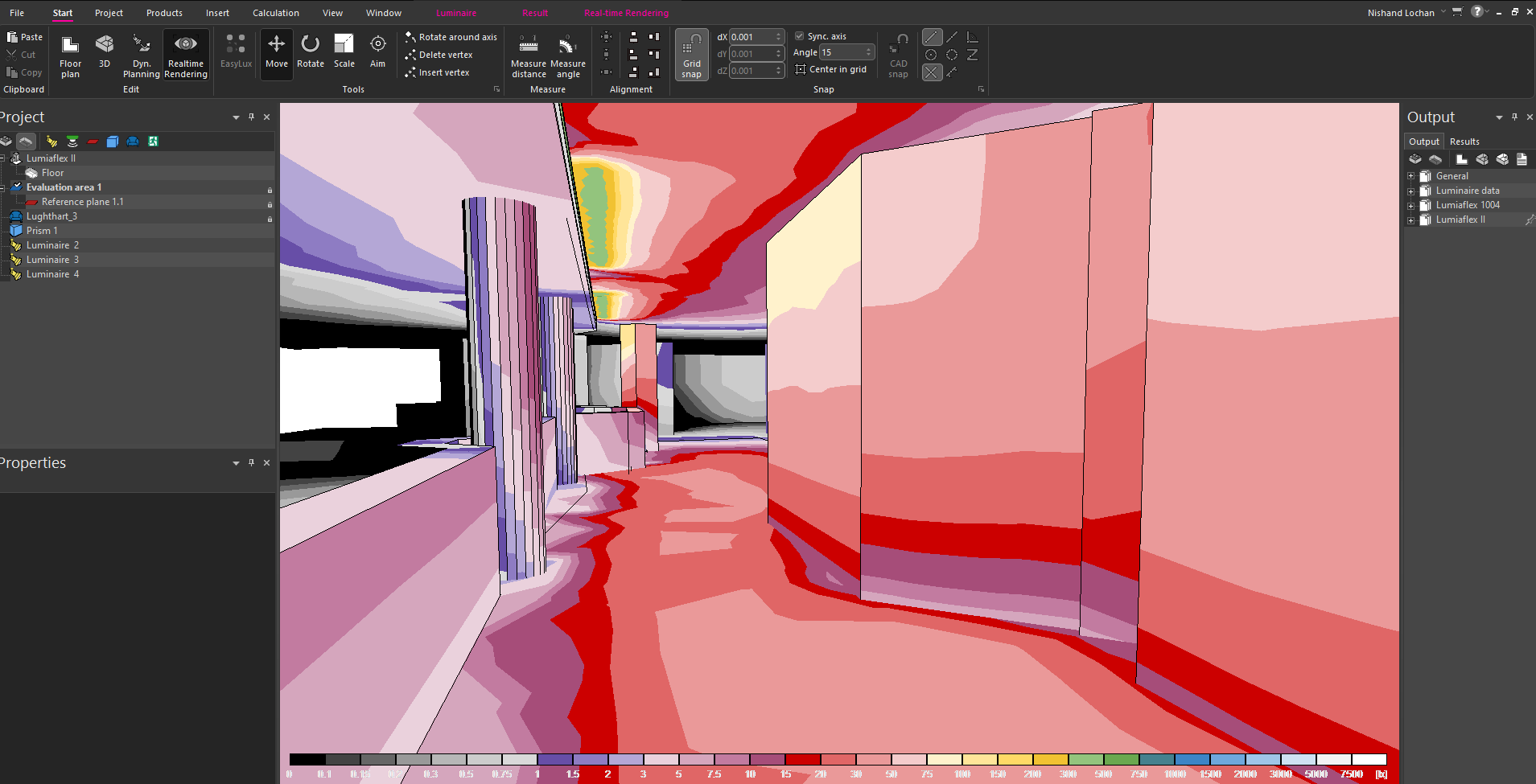Filter sensors icon in Project toolbar
The height and width of the screenshot is (784, 1536).
pos(72,142)
